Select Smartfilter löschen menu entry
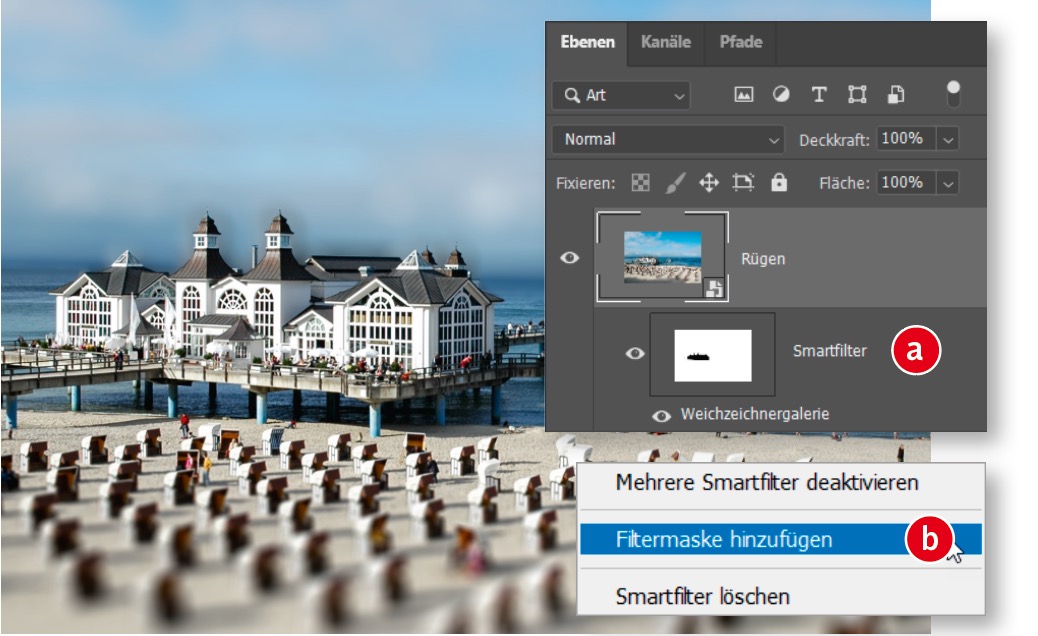 (703, 597)
